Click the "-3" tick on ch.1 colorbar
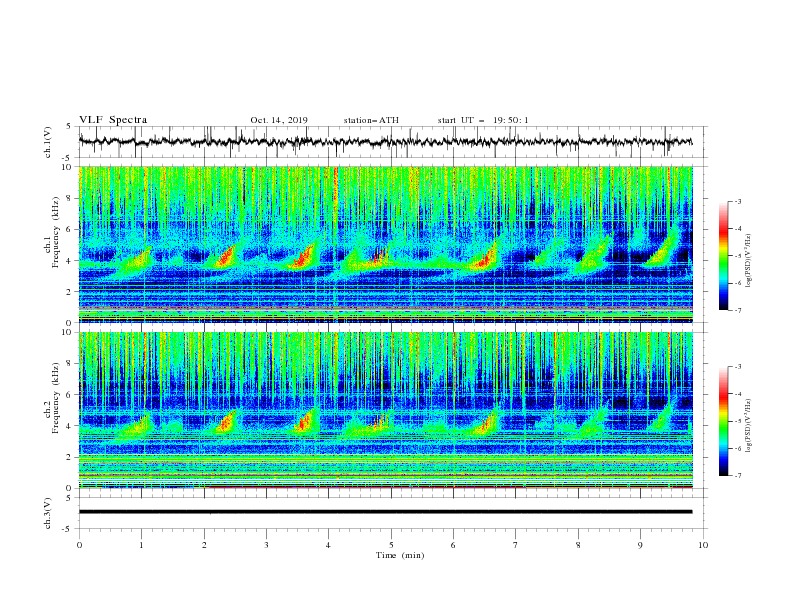The height and width of the screenshot is (612, 792). click(x=738, y=201)
